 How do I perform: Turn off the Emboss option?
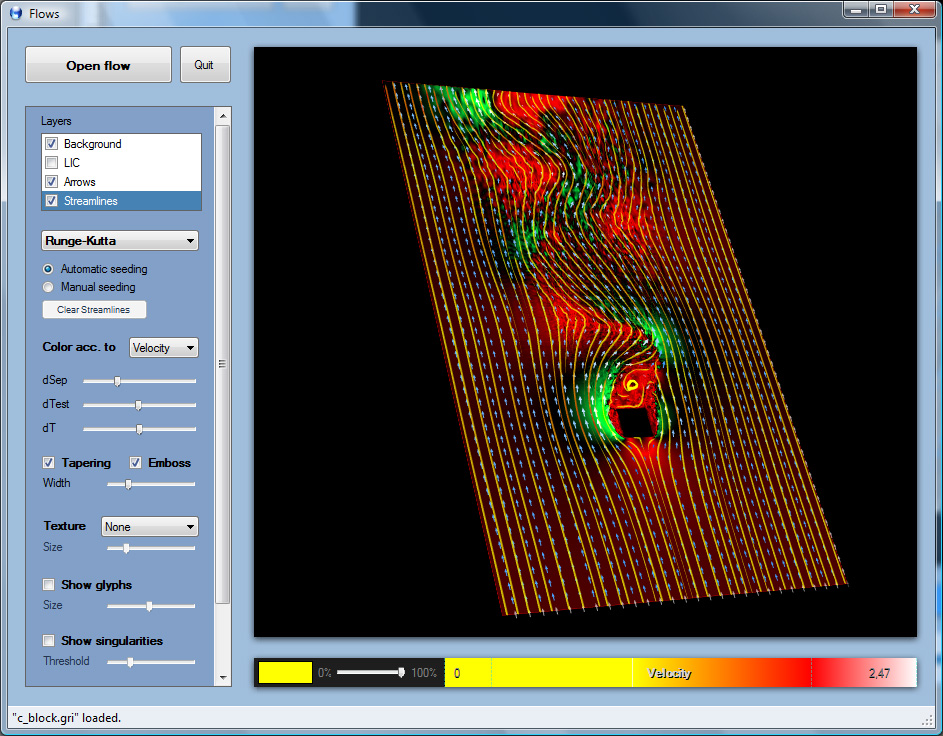[136, 463]
